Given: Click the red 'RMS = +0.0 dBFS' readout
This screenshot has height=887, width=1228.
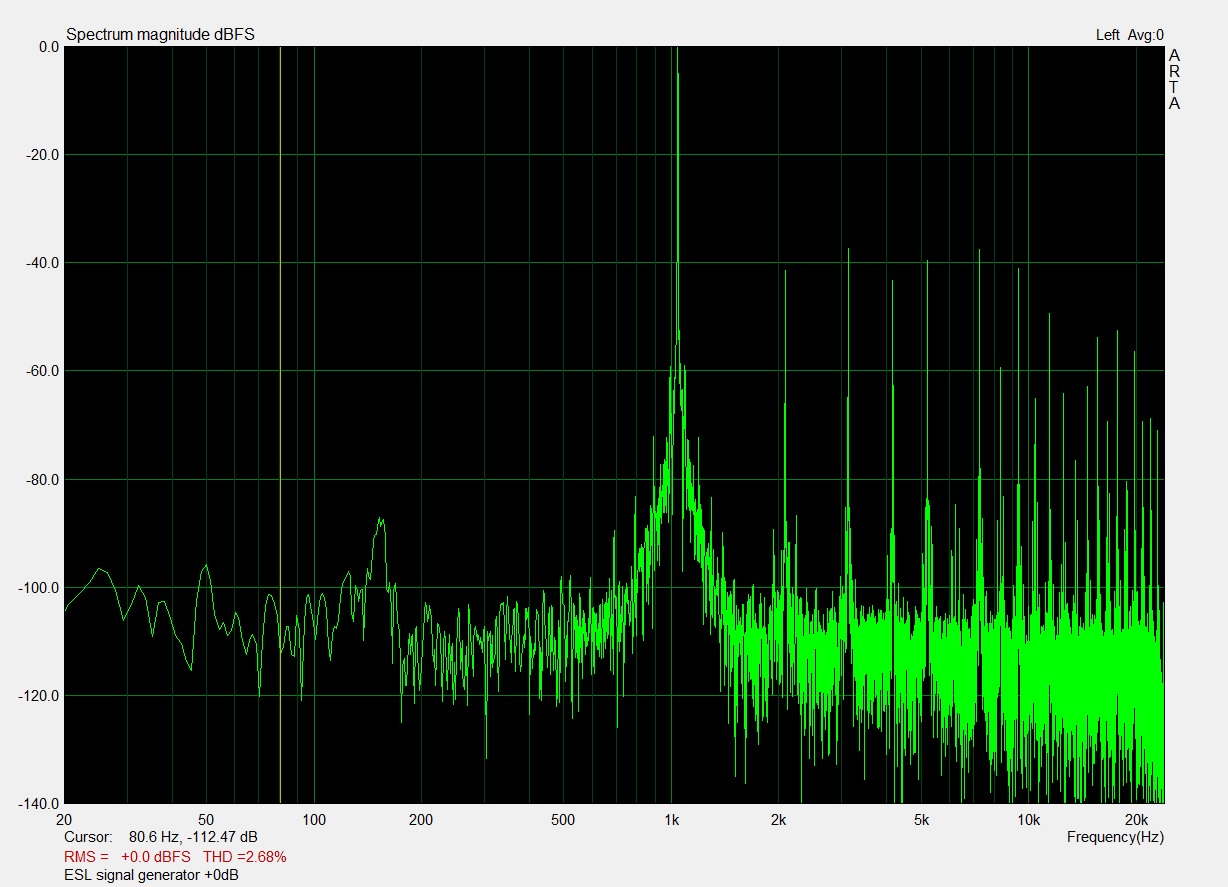Looking at the screenshot, I should coord(127,856).
